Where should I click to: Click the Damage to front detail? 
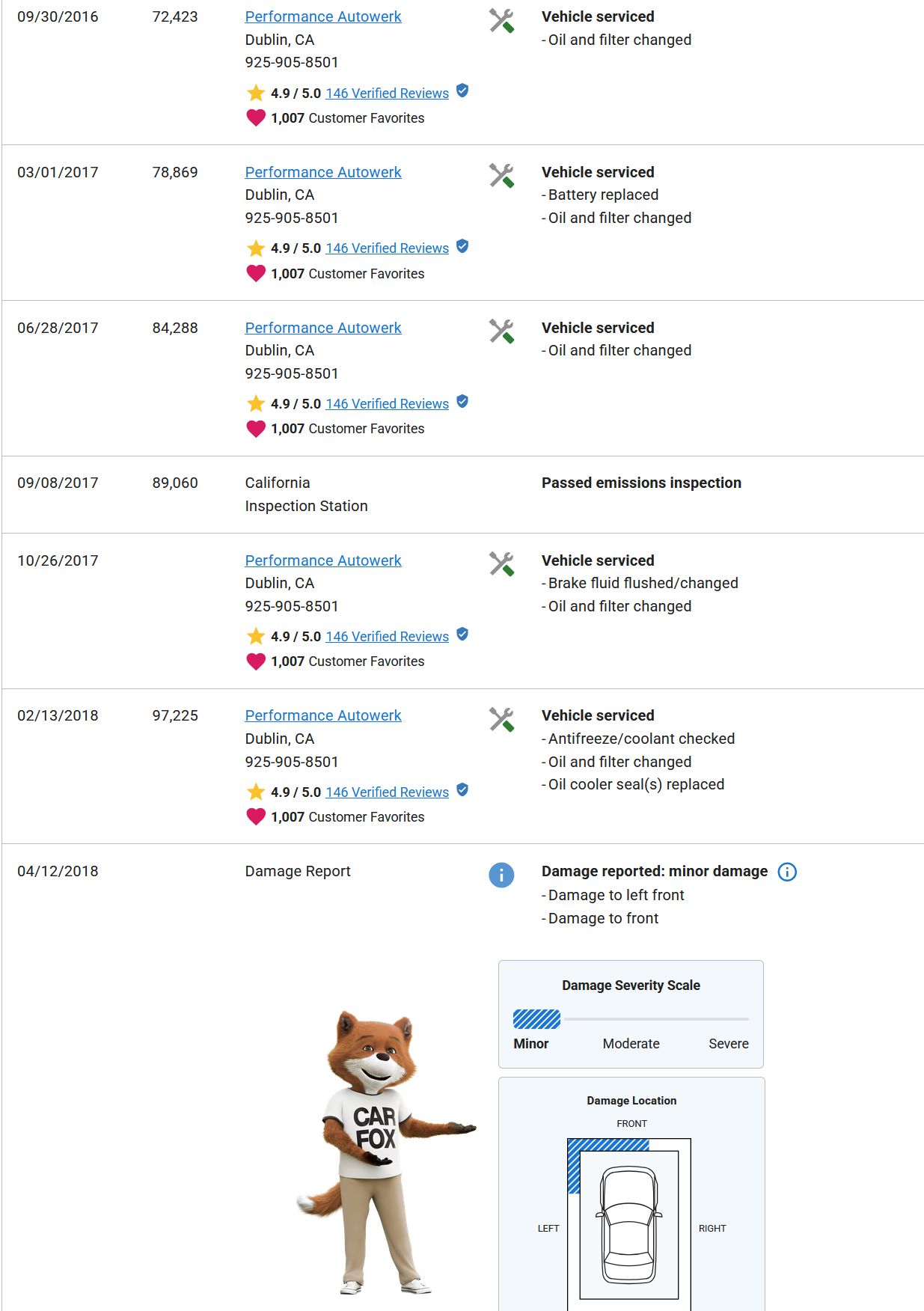pyautogui.click(x=603, y=918)
